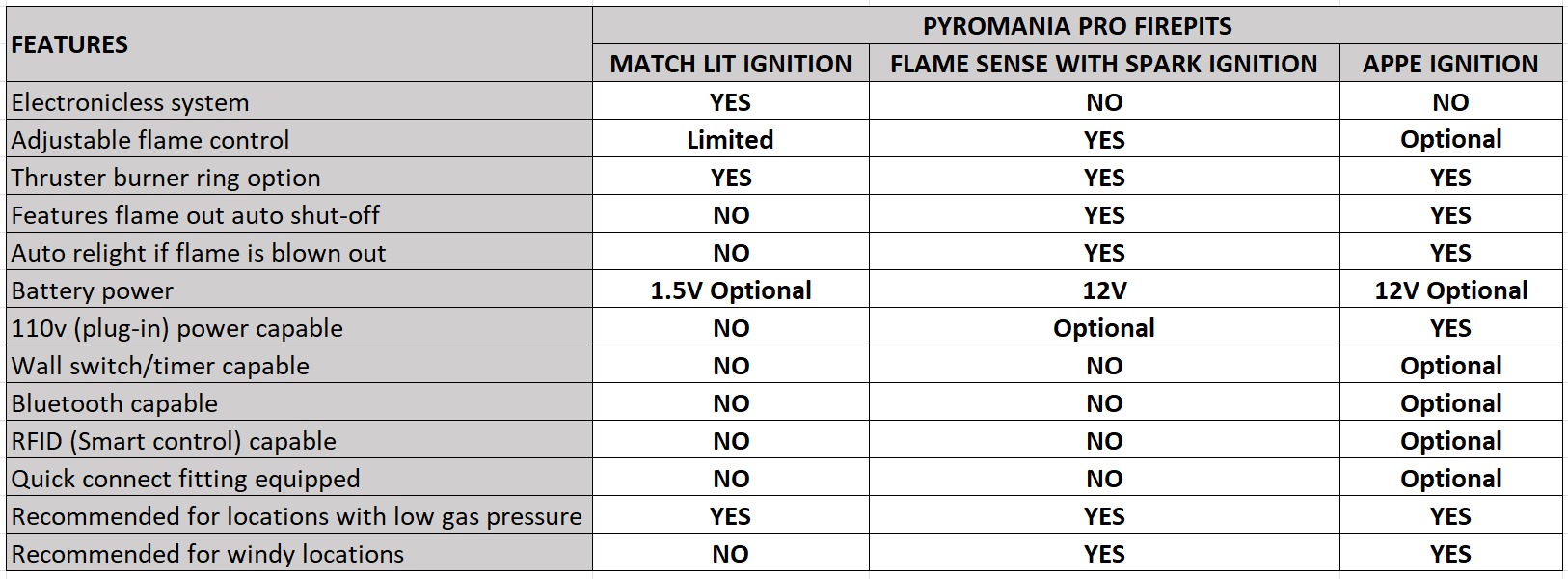Click the Wall switch/timer capable row label
The image size is (1568, 579).
[299, 365]
